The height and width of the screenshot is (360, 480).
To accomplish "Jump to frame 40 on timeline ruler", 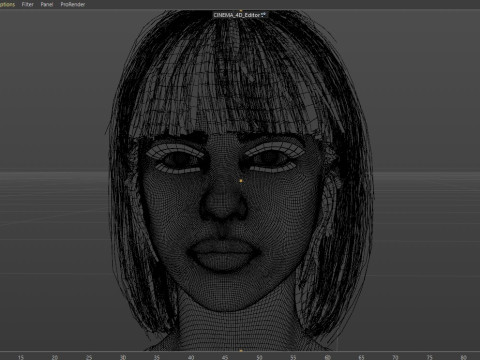I will point(191,357).
